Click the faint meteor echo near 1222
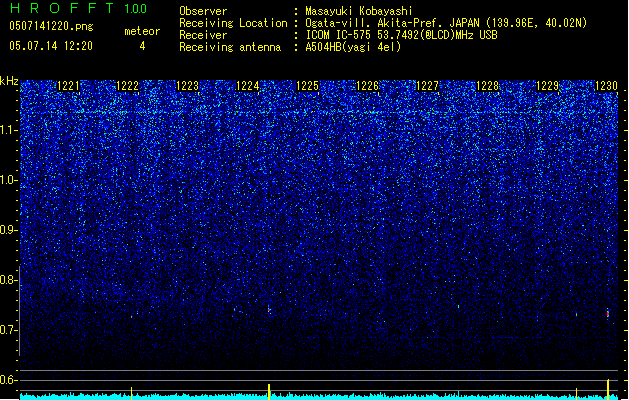This screenshot has height=400, width=629. (x=131, y=317)
